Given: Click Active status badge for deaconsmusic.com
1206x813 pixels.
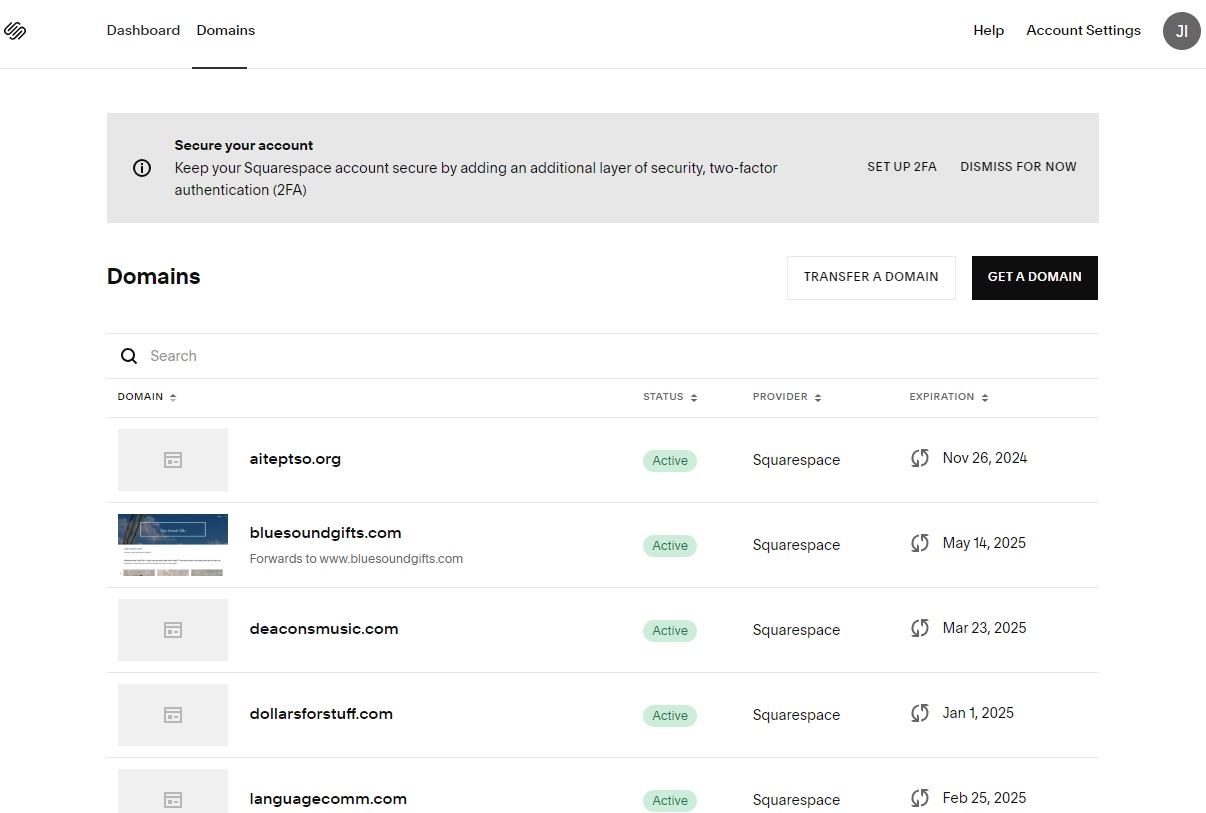Looking at the screenshot, I should click(x=670, y=631).
